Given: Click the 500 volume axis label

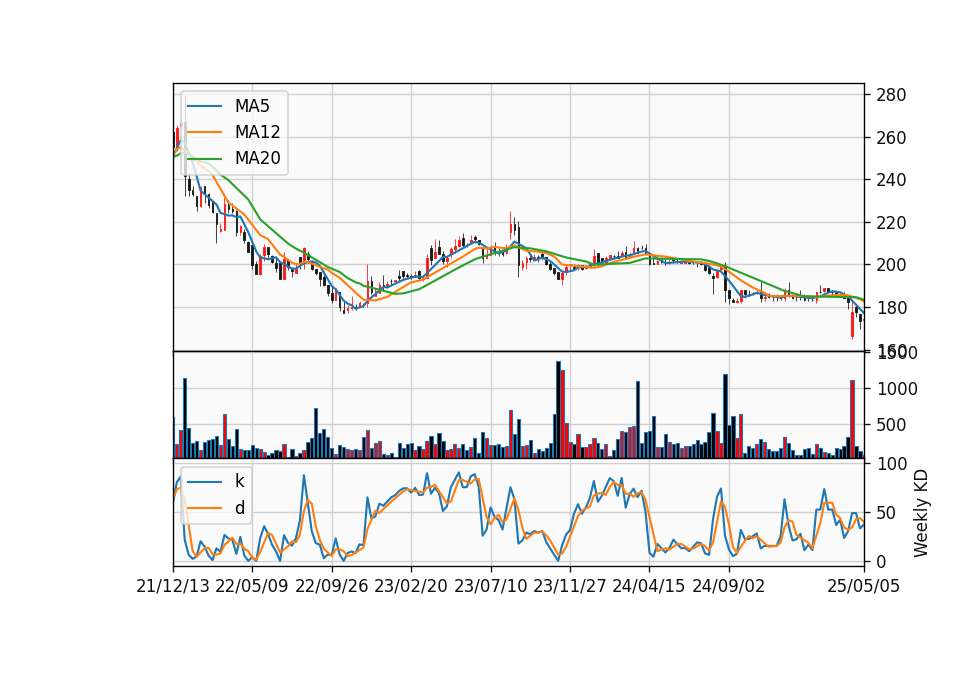Looking at the screenshot, I should coord(891,425).
